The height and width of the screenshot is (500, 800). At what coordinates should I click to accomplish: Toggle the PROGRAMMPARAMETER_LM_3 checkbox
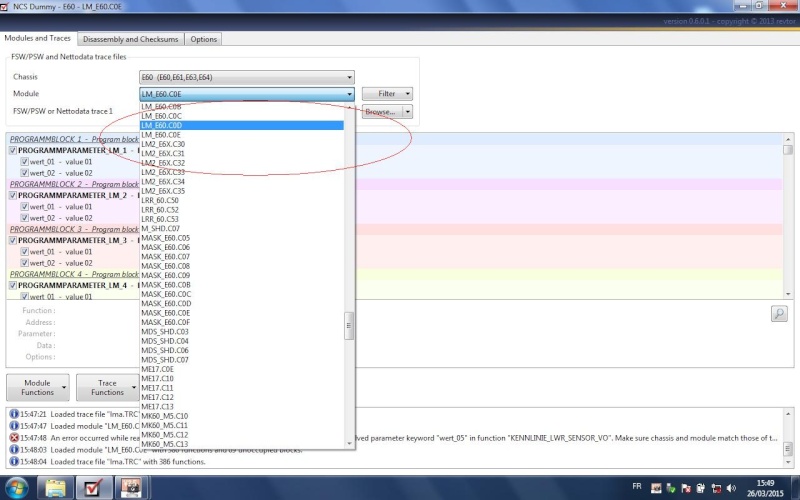click(x=13, y=240)
